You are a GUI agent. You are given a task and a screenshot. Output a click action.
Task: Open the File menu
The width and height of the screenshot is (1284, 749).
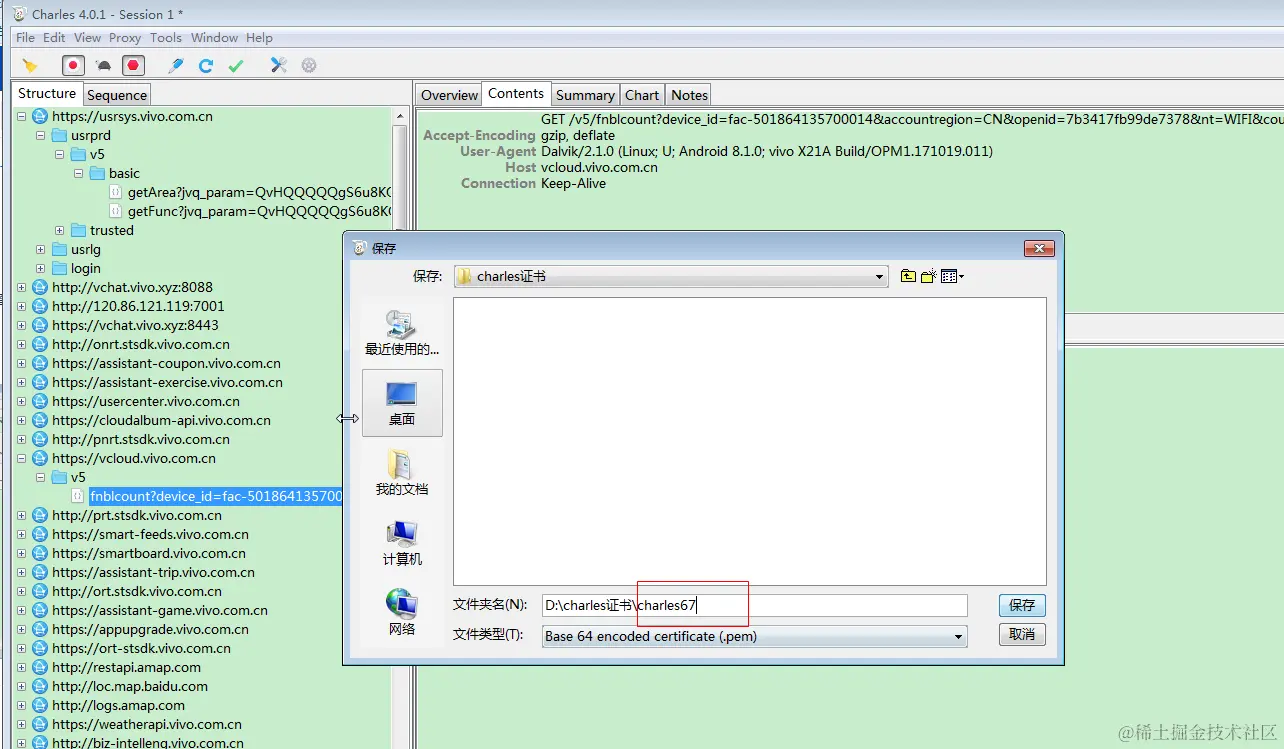coord(25,38)
